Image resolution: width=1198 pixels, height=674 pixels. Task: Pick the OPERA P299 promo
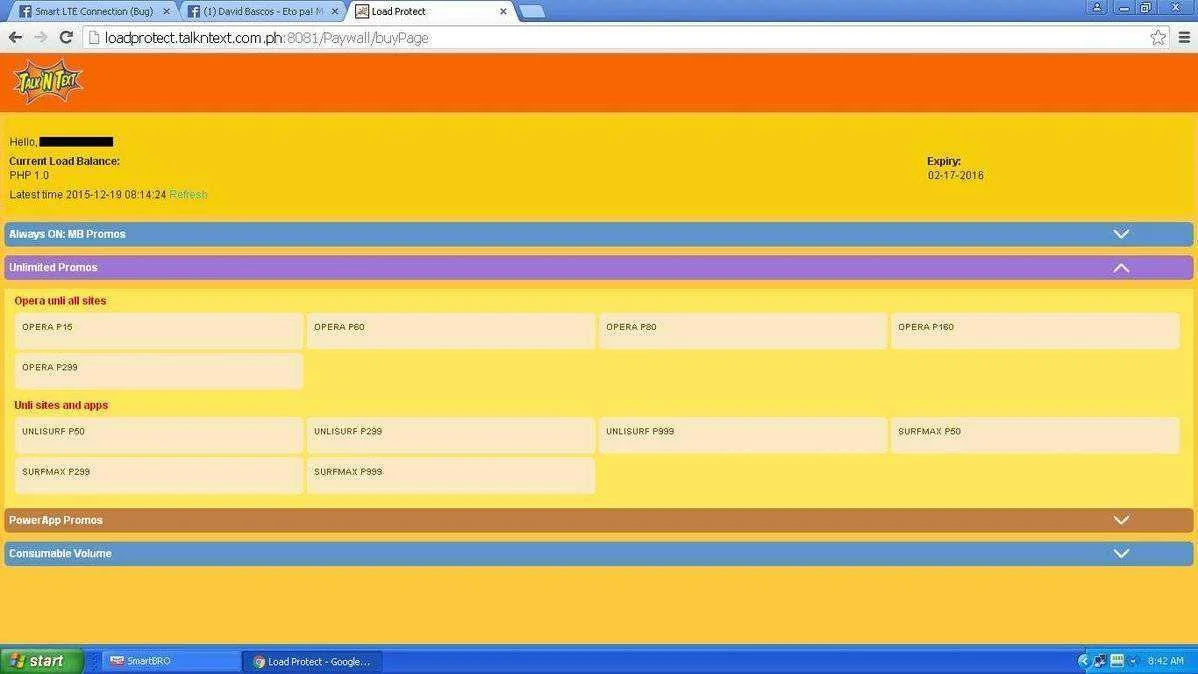pyautogui.click(x=159, y=371)
